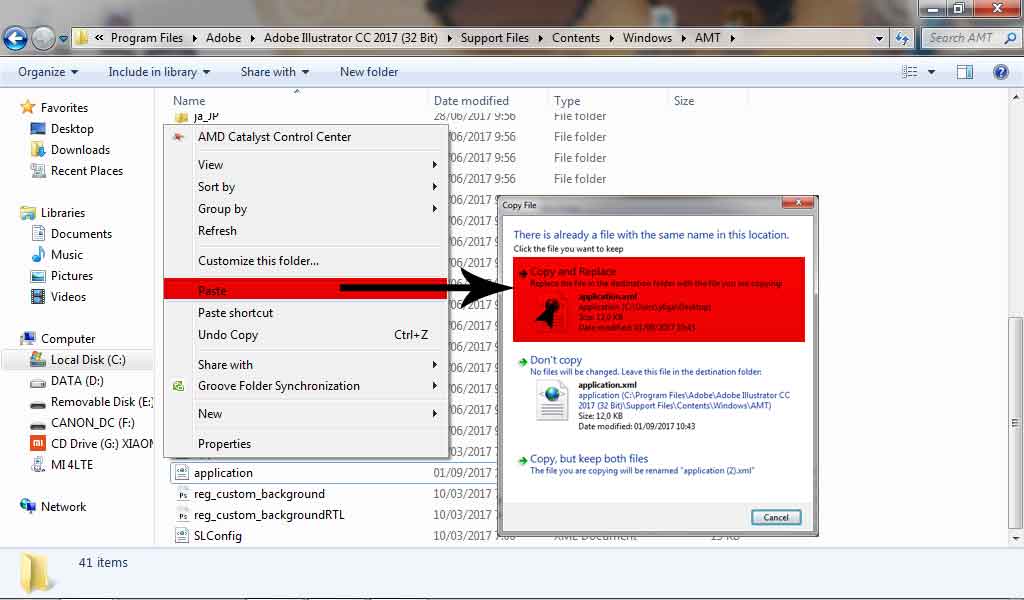Open the View submenu in context menu

tap(305, 165)
